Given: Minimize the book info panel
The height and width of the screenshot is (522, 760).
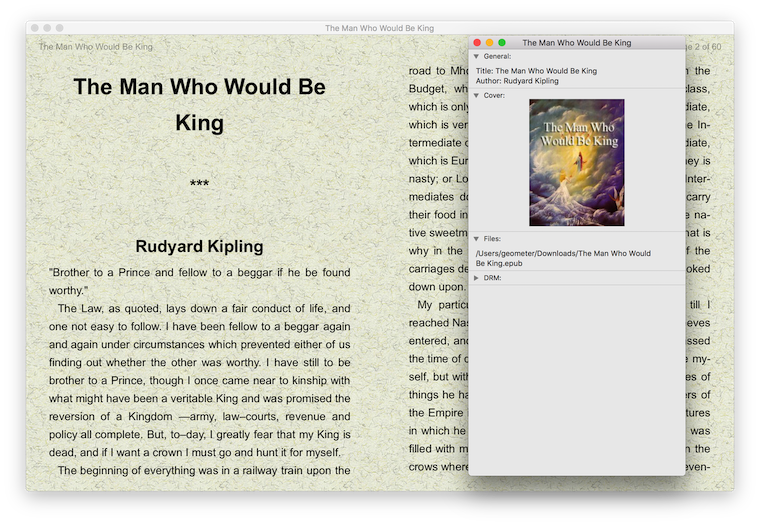Looking at the screenshot, I should coord(489,43).
